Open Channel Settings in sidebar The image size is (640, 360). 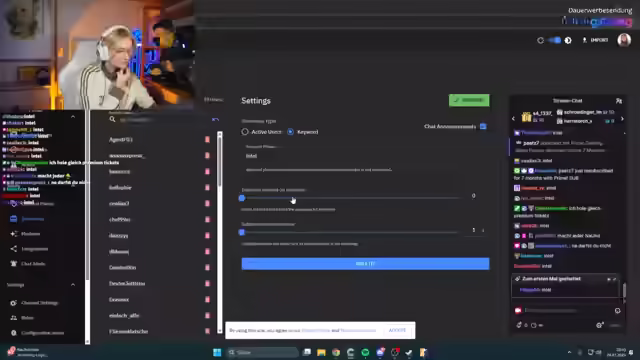pos(40,303)
